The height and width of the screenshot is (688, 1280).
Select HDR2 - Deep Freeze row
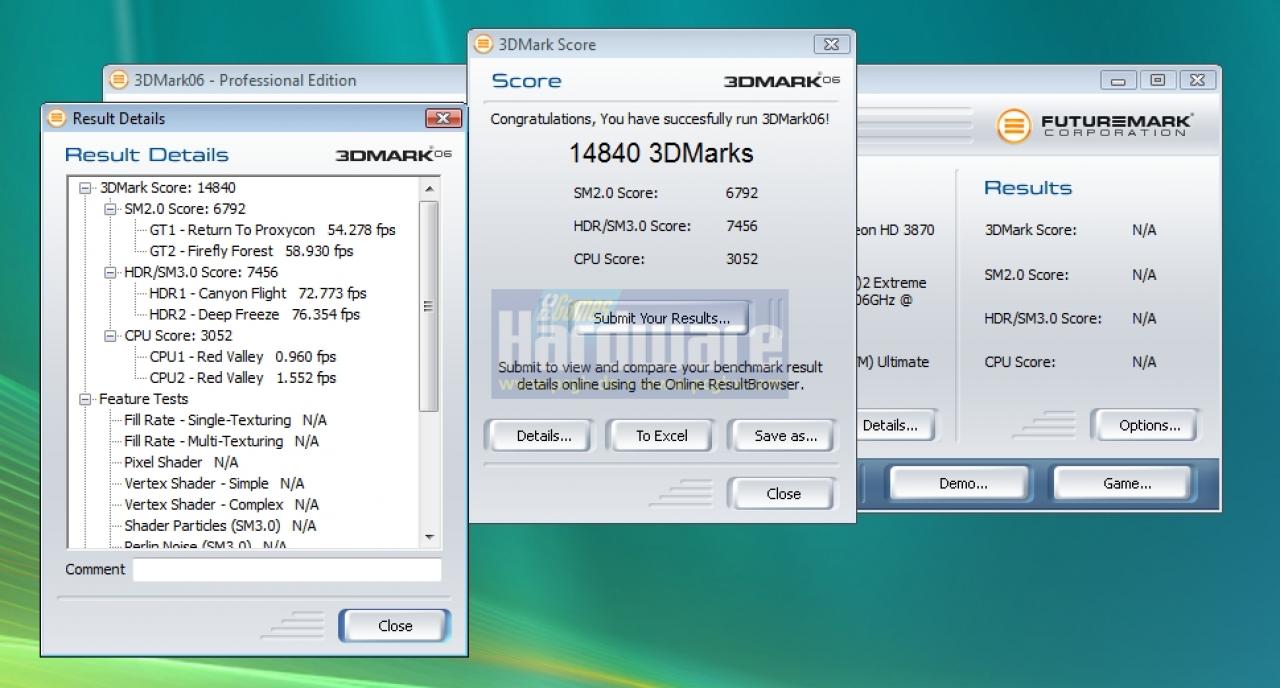click(x=254, y=314)
